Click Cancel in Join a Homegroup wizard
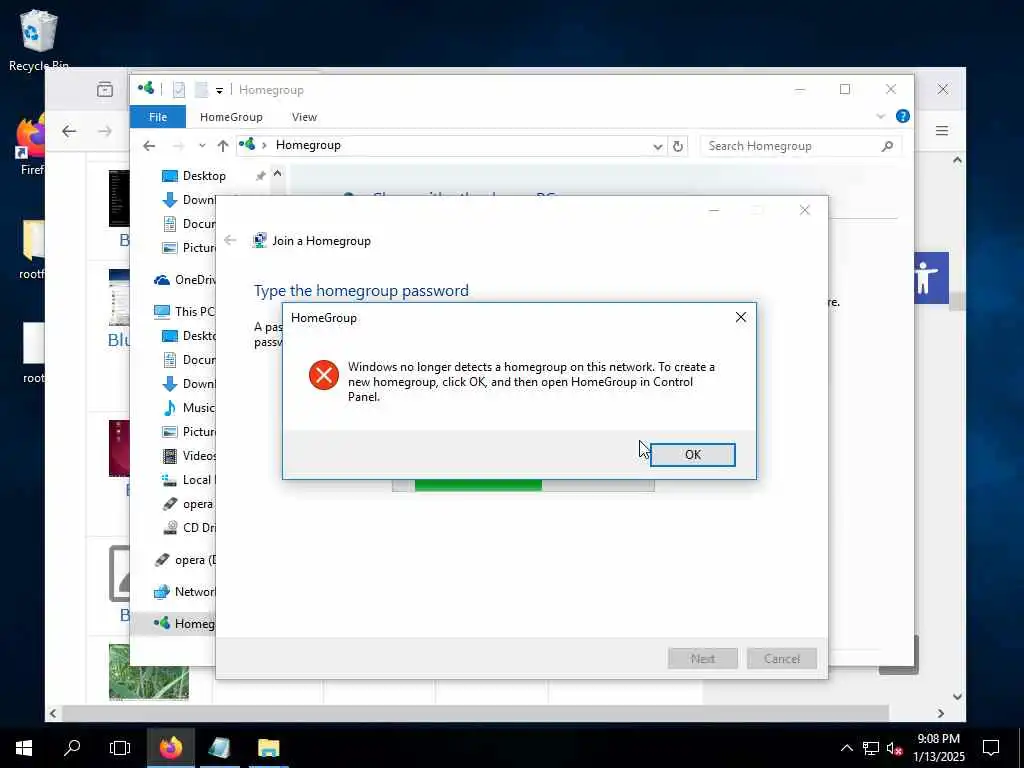This screenshot has width=1024, height=768. (x=782, y=658)
